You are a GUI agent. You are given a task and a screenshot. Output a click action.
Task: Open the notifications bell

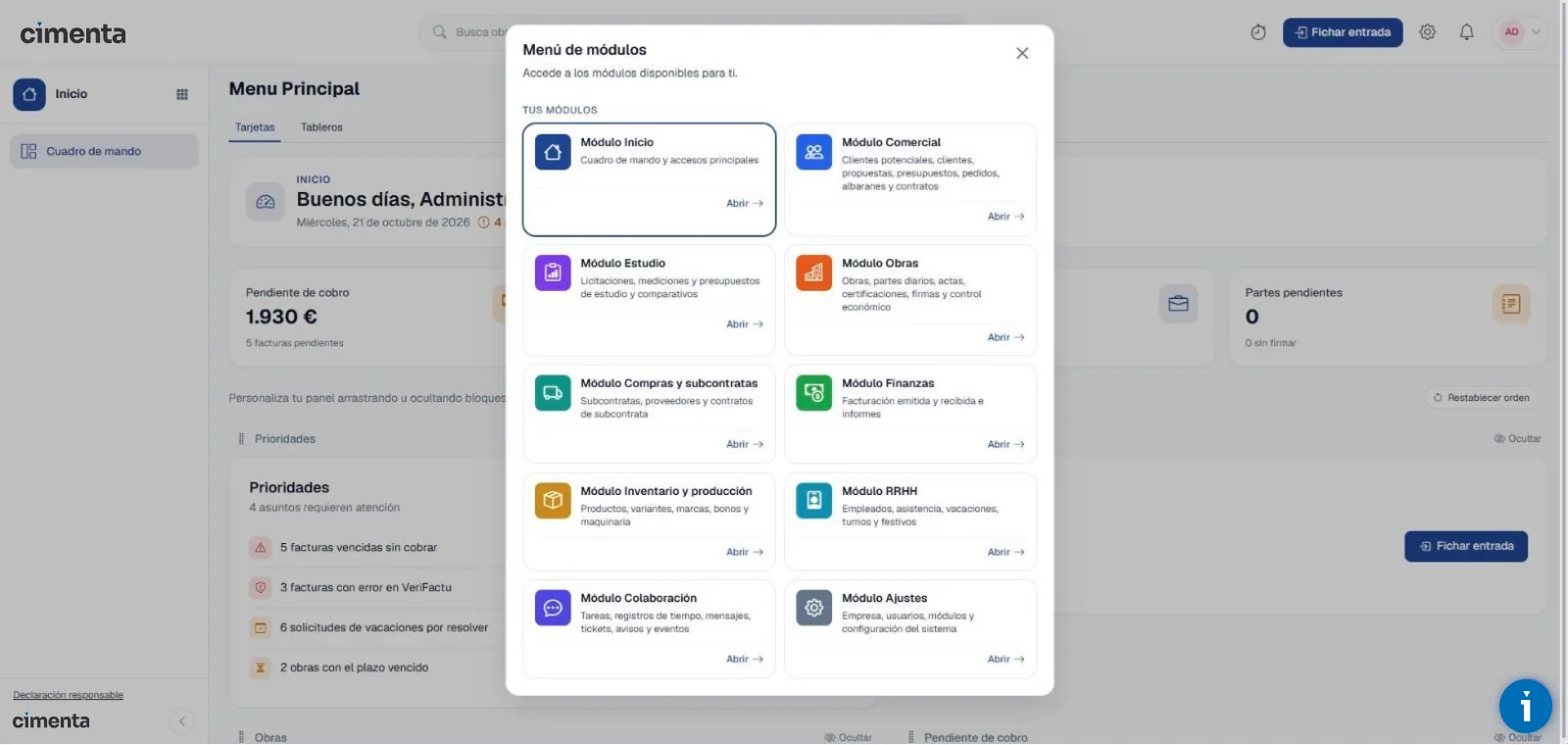(x=1466, y=32)
